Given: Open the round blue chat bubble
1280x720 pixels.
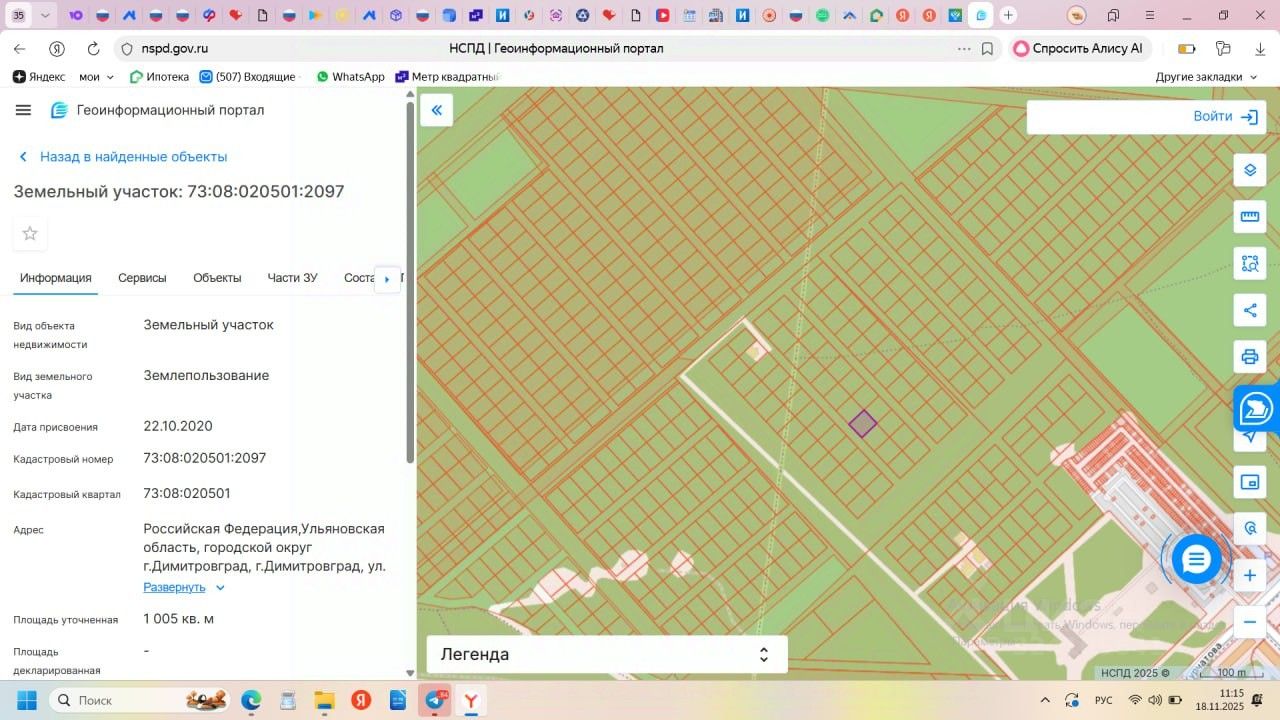Looking at the screenshot, I should pyautogui.click(x=1196, y=559).
